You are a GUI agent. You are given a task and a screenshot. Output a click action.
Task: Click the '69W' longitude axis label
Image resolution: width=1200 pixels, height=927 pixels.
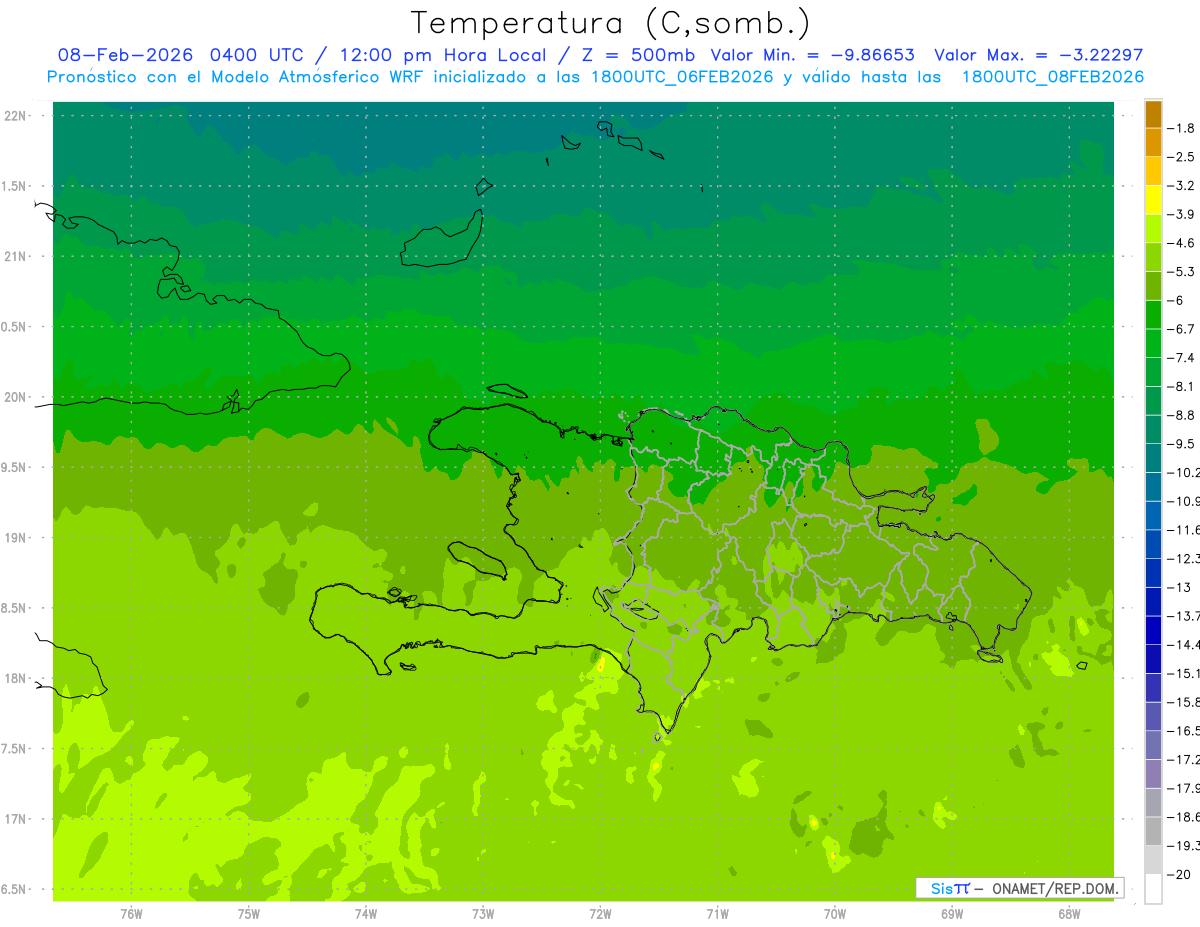(x=952, y=913)
